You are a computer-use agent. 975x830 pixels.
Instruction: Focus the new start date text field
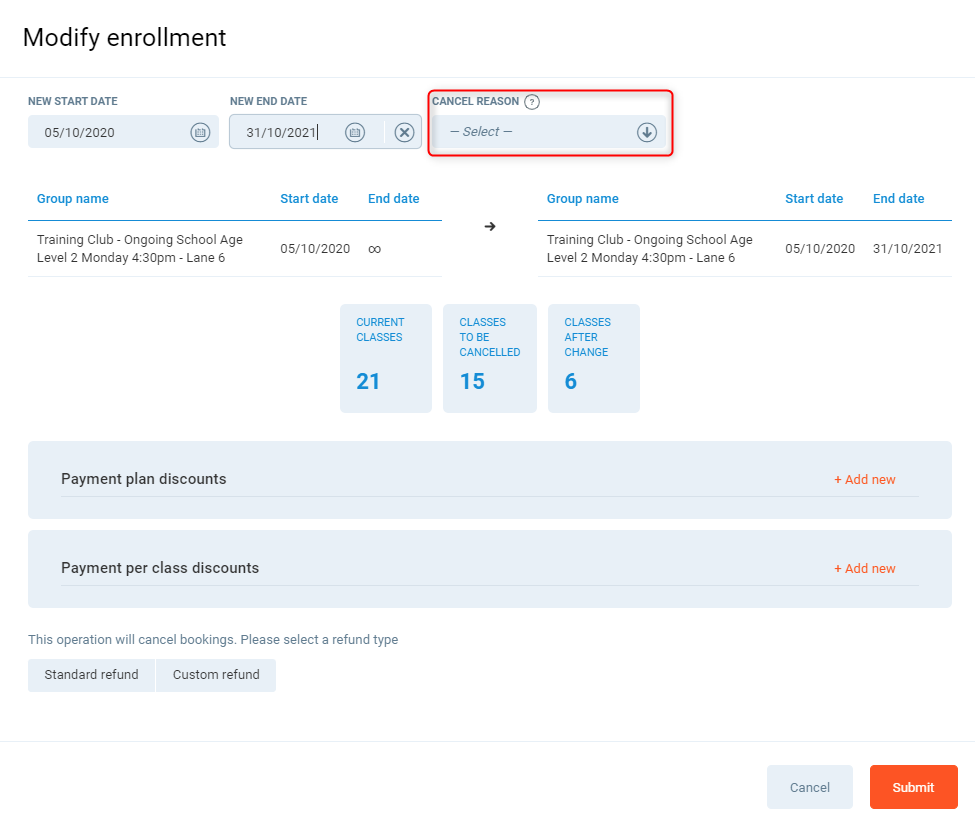pos(105,132)
